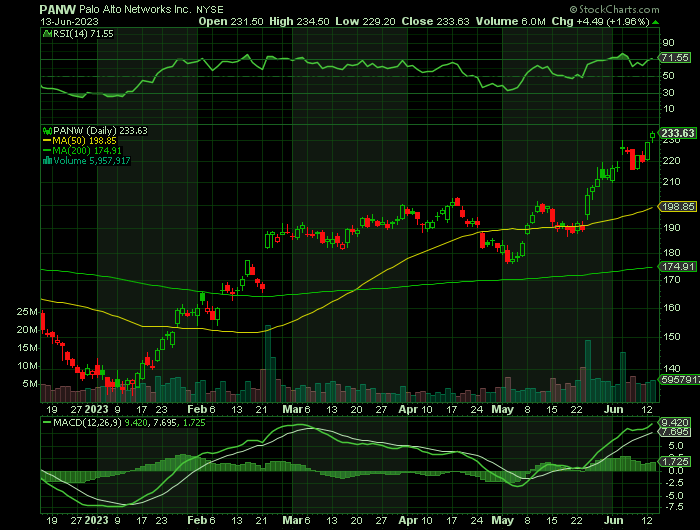
Task: Click the 71.55 RSI value tag
Action: pyautogui.click(x=677, y=58)
